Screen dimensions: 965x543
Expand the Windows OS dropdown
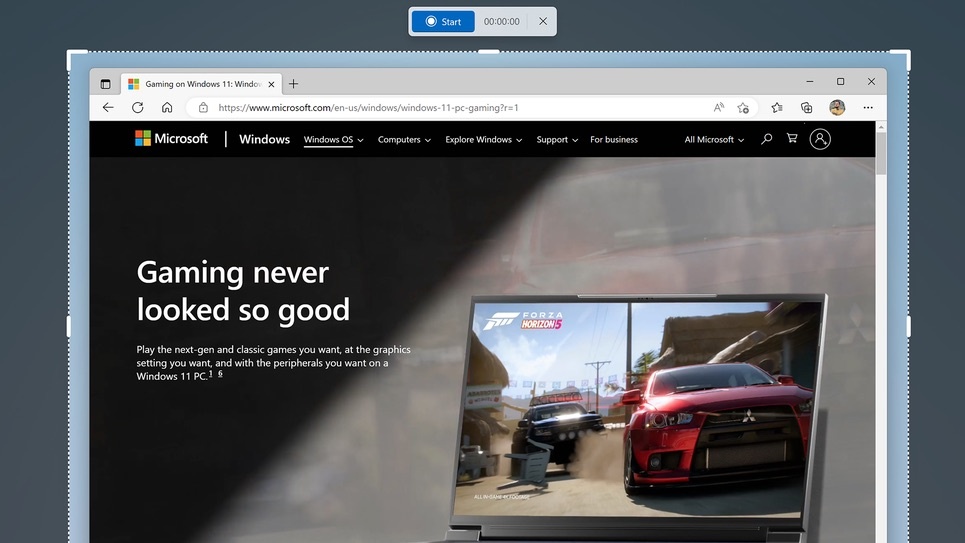(333, 140)
